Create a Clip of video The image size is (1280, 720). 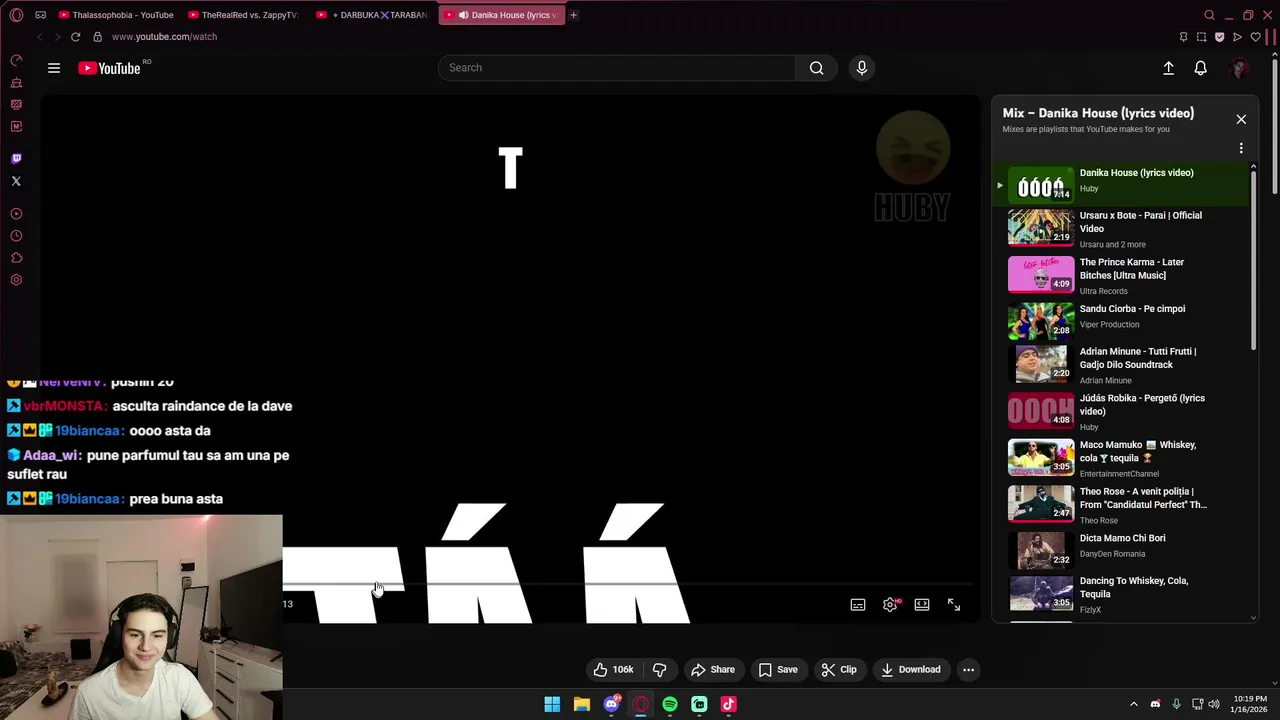point(839,670)
